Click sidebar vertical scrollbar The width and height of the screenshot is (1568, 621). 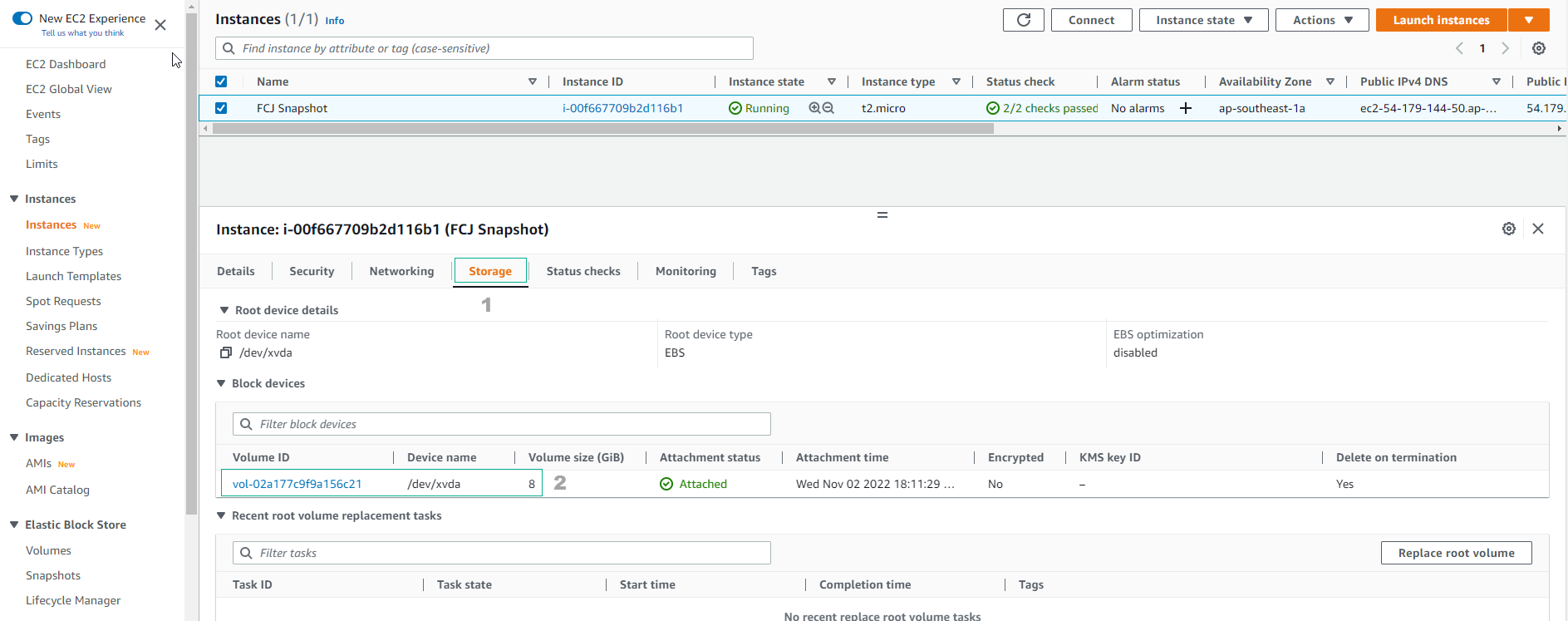pos(192,264)
